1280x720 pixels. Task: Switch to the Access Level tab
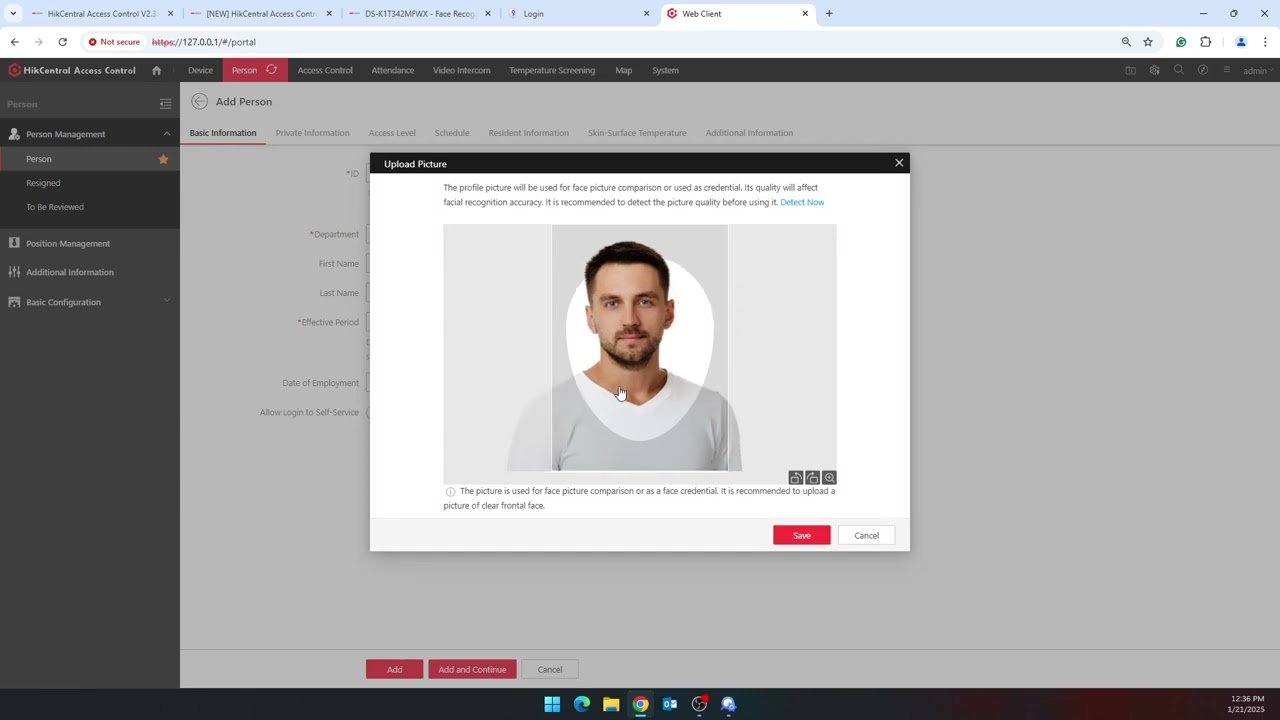(x=392, y=133)
